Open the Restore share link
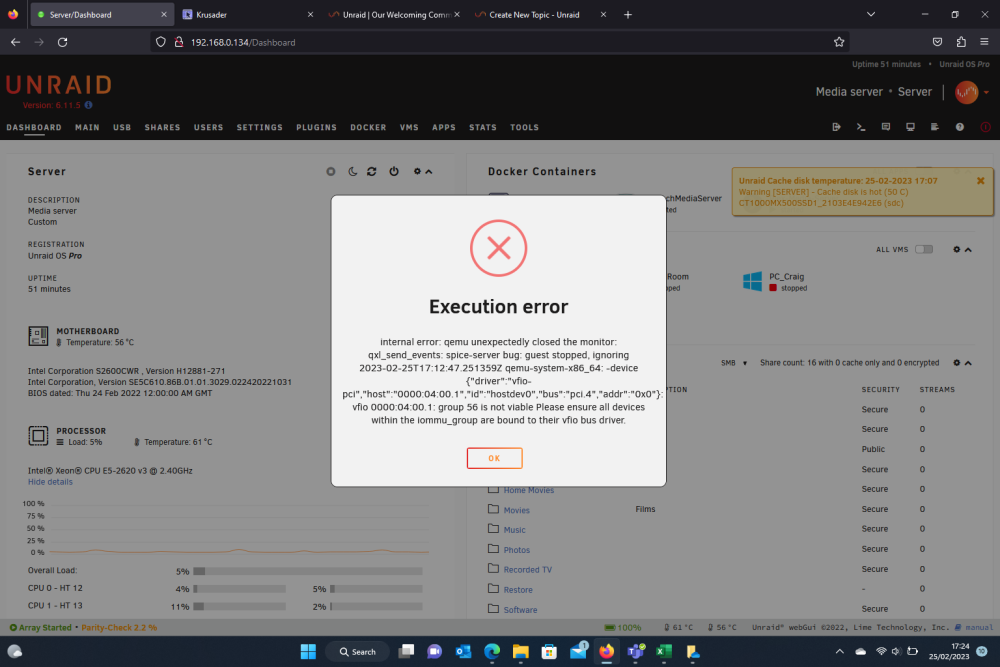This screenshot has width=1000, height=667. click(518, 590)
